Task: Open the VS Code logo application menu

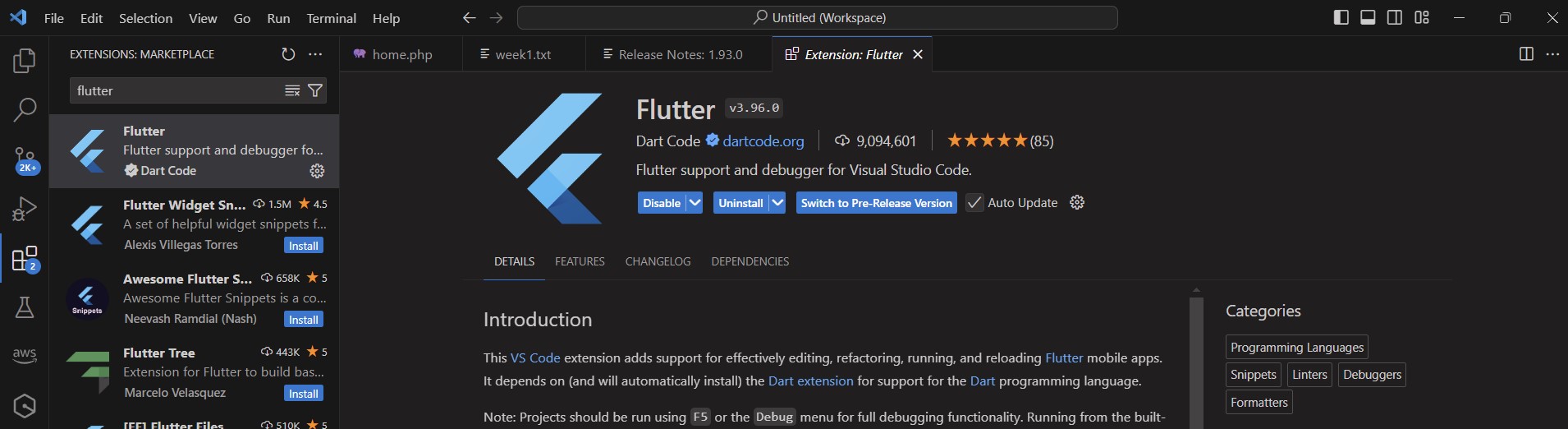Action: point(18,17)
